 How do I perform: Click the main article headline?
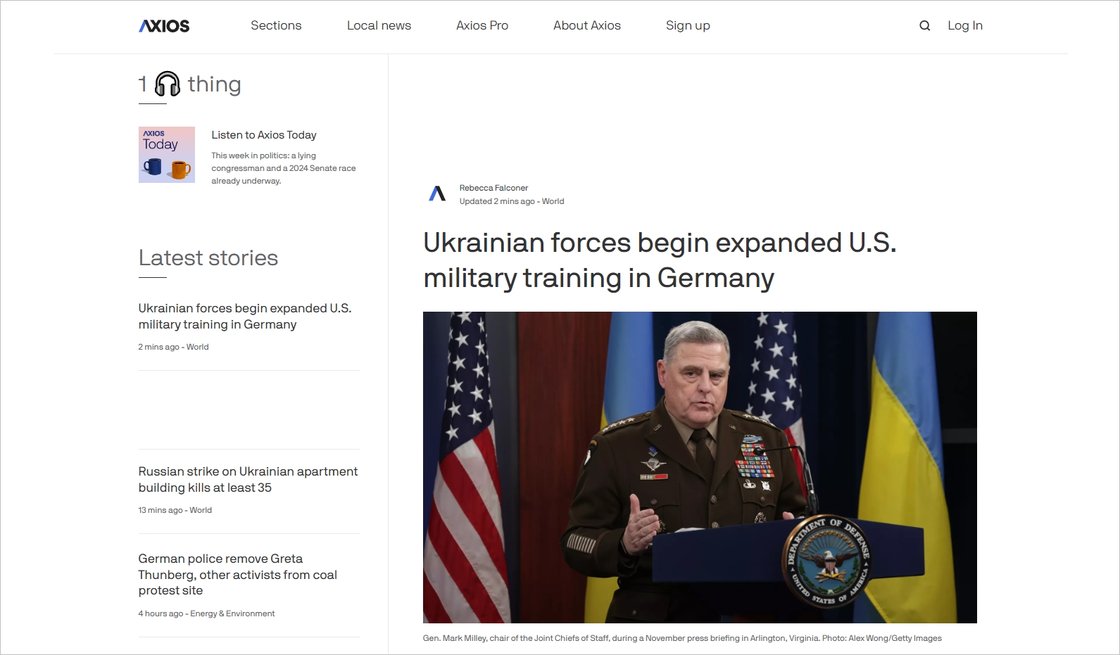(660, 259)
